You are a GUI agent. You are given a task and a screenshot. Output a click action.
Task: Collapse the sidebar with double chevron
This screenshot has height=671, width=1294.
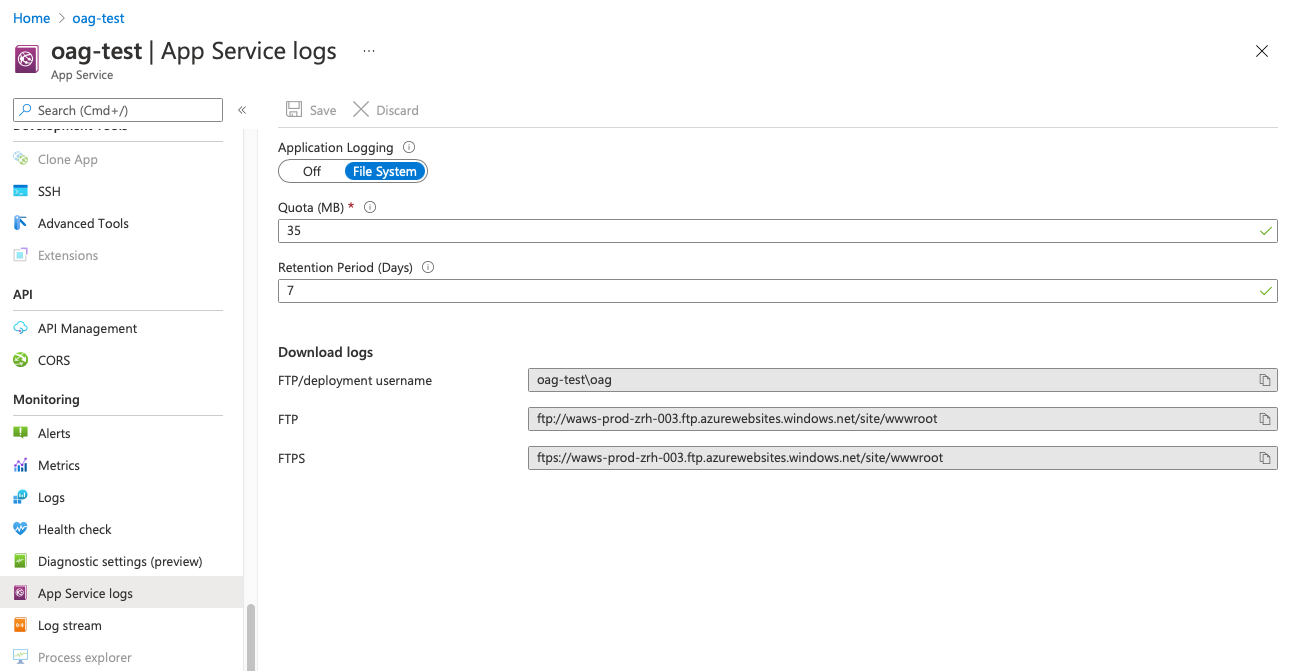pos(242,110)
